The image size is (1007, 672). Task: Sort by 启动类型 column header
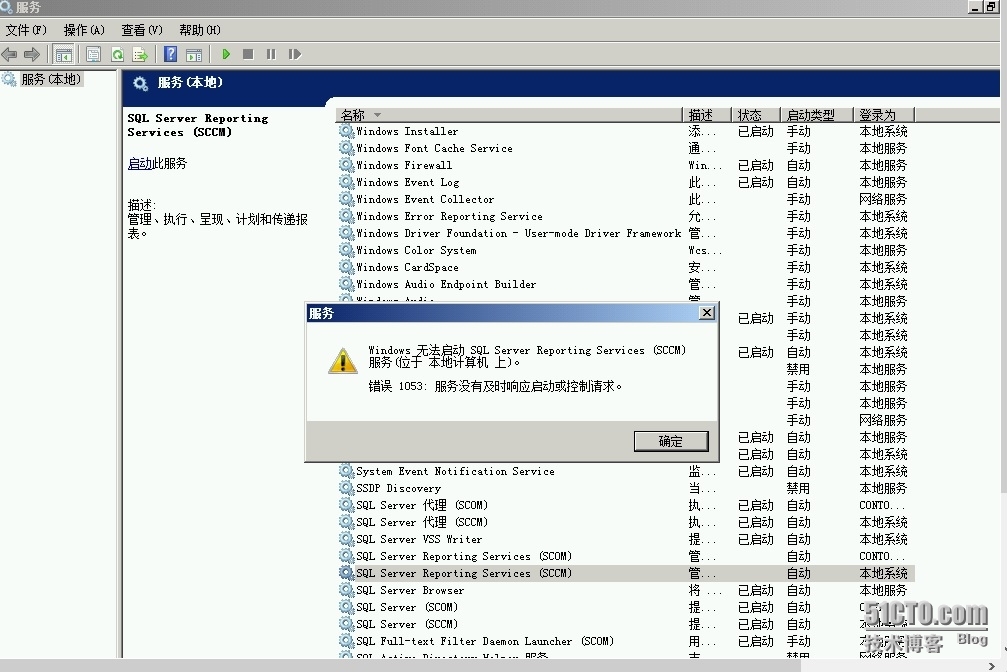tap(816, 115)
